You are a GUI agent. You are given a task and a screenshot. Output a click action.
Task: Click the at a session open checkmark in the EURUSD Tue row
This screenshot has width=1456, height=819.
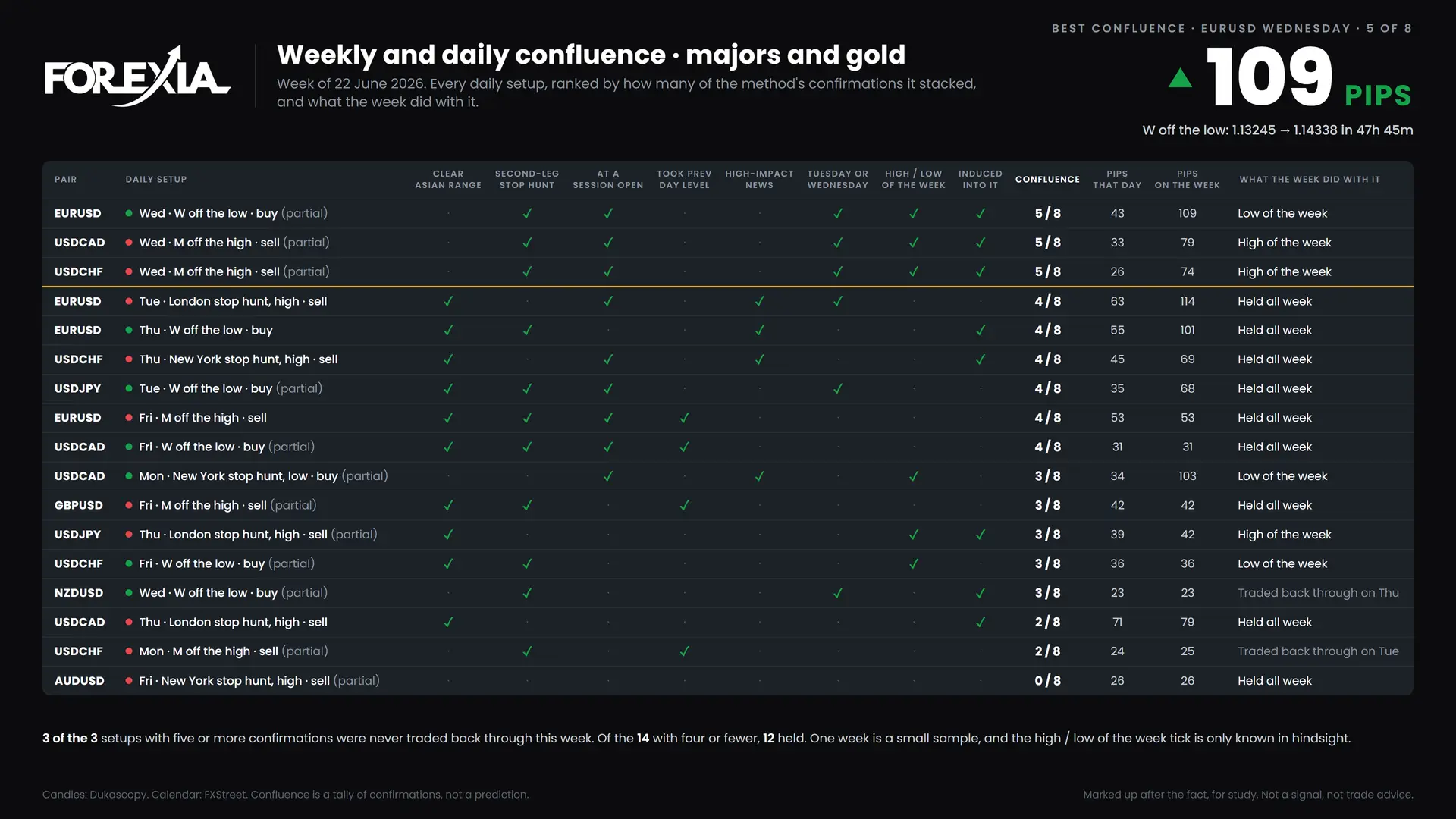[608, 301]
